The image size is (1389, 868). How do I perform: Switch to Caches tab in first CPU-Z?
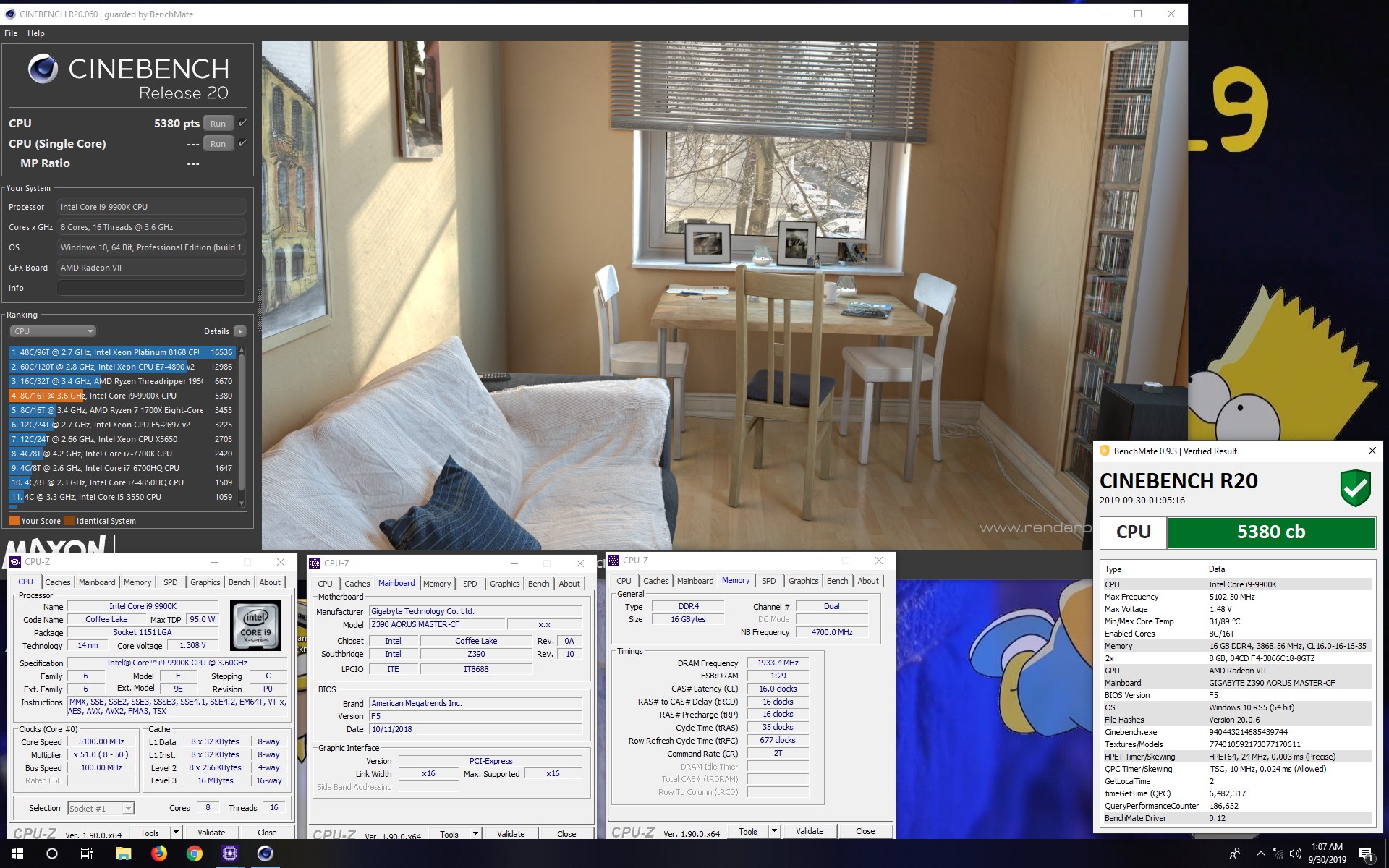click(x=58, y=582)
